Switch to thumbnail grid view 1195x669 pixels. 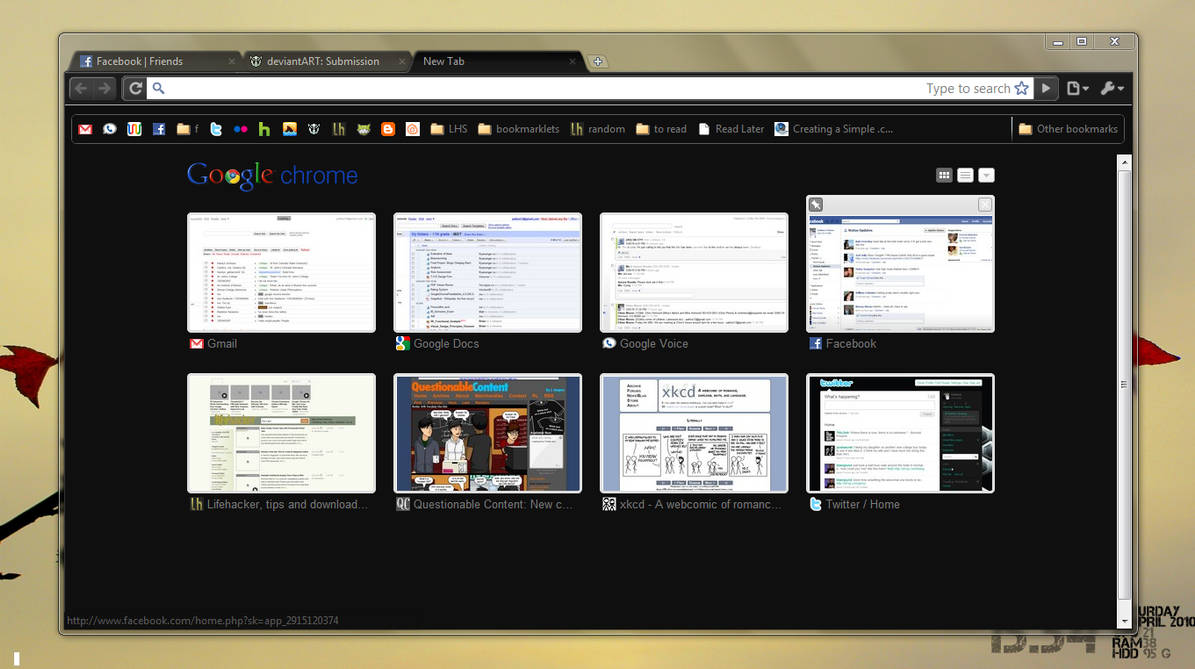[x=944, y=175]
